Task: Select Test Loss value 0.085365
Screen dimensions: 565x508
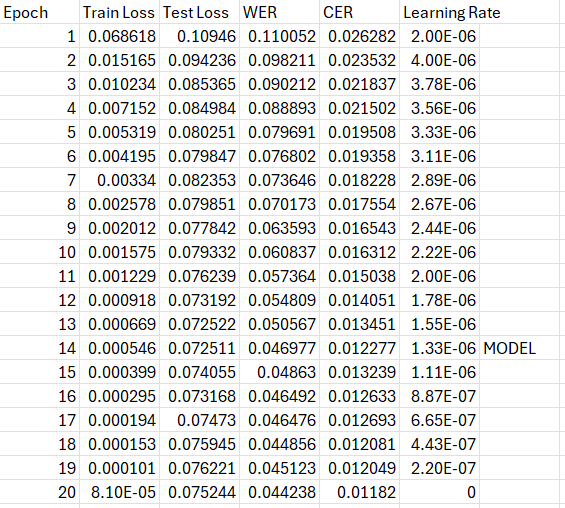Action: (199, 84)
